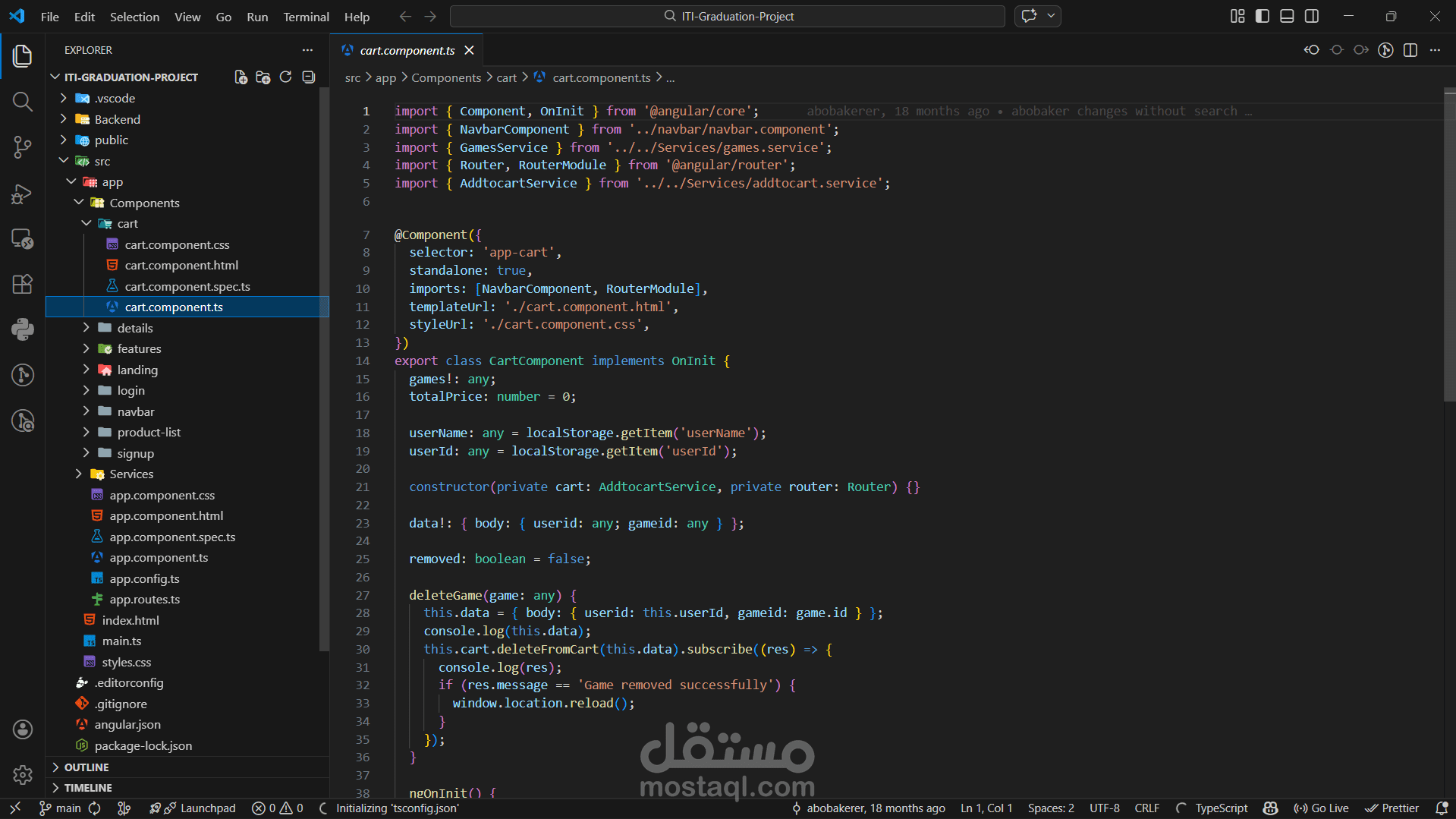The image size is (1456, 819).
Task: Refresh the explorer tree
Action: click(x=285, y=77)
